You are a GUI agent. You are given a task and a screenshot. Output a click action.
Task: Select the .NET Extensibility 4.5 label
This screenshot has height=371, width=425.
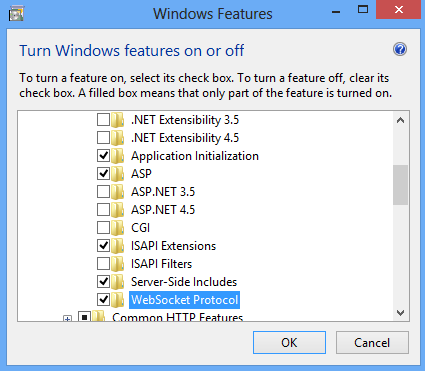click(185, 138)
